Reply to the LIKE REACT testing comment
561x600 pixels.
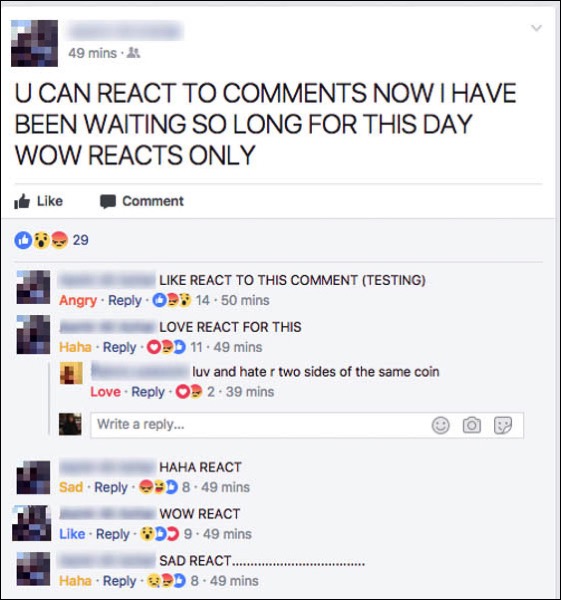[x=125, y=300]
